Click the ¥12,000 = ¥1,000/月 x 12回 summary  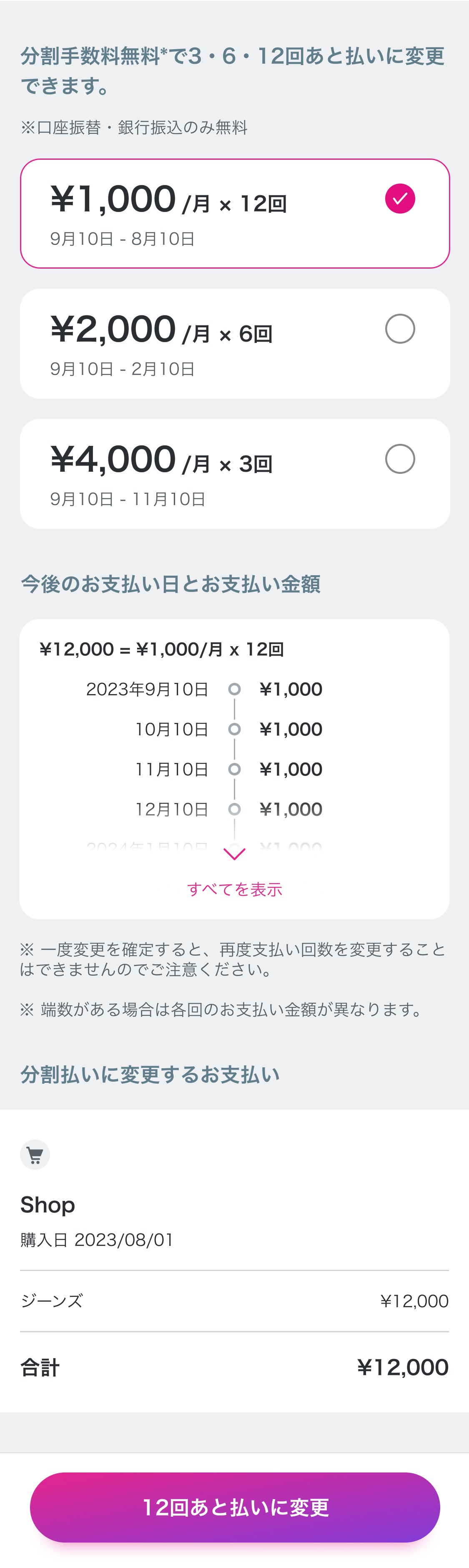coord(161,649)
